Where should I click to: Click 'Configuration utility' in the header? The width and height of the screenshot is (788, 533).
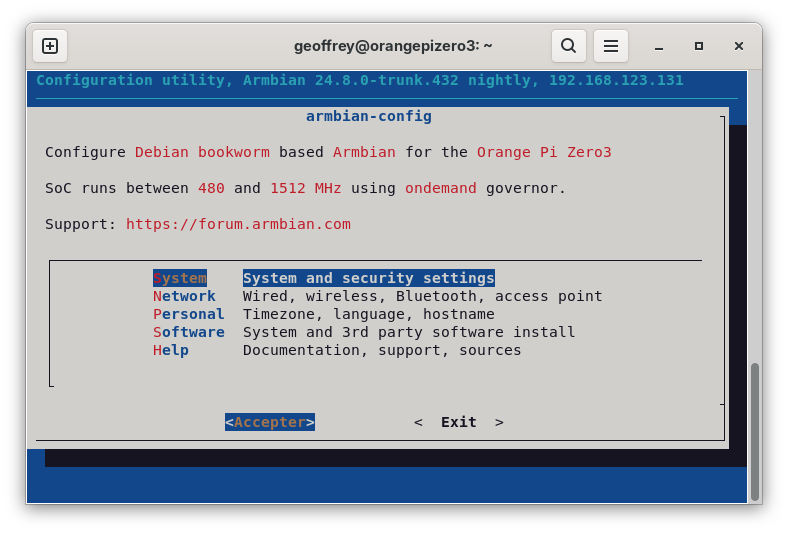(130, 80)
